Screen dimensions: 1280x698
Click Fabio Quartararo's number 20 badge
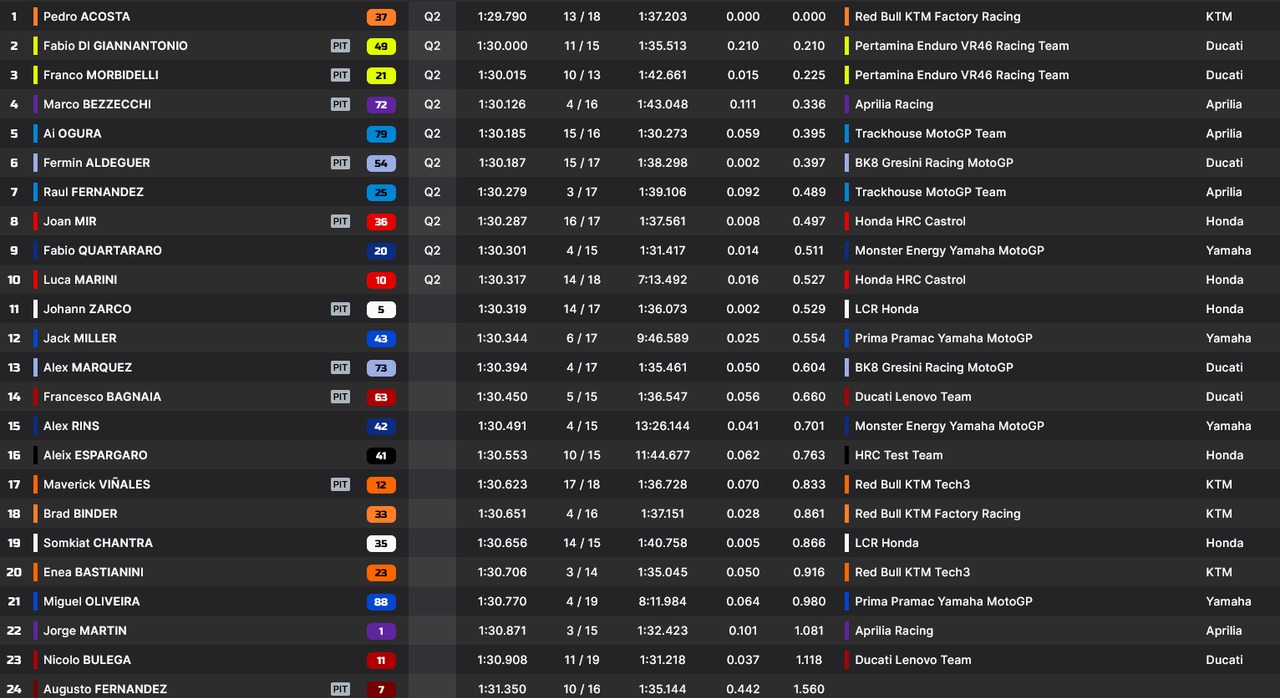click(x=381, y=251)
